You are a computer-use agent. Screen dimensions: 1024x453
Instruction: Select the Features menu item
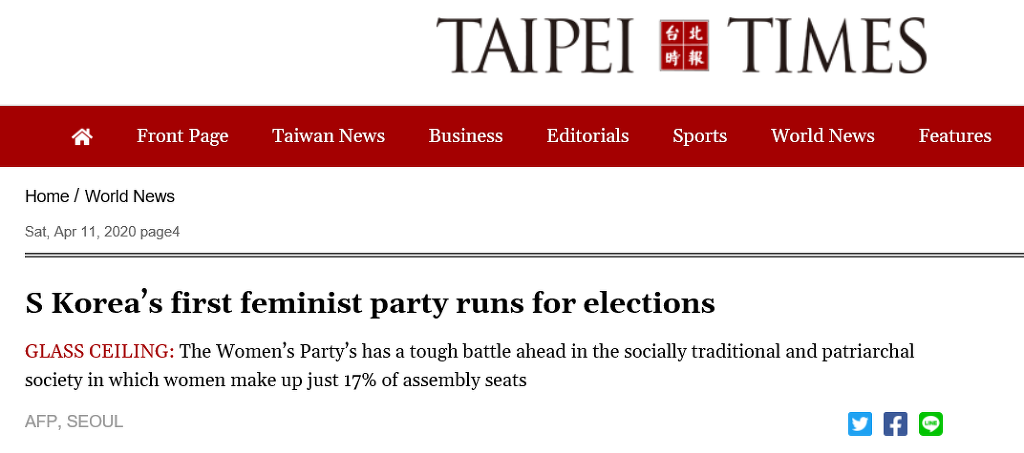point(954,136)
